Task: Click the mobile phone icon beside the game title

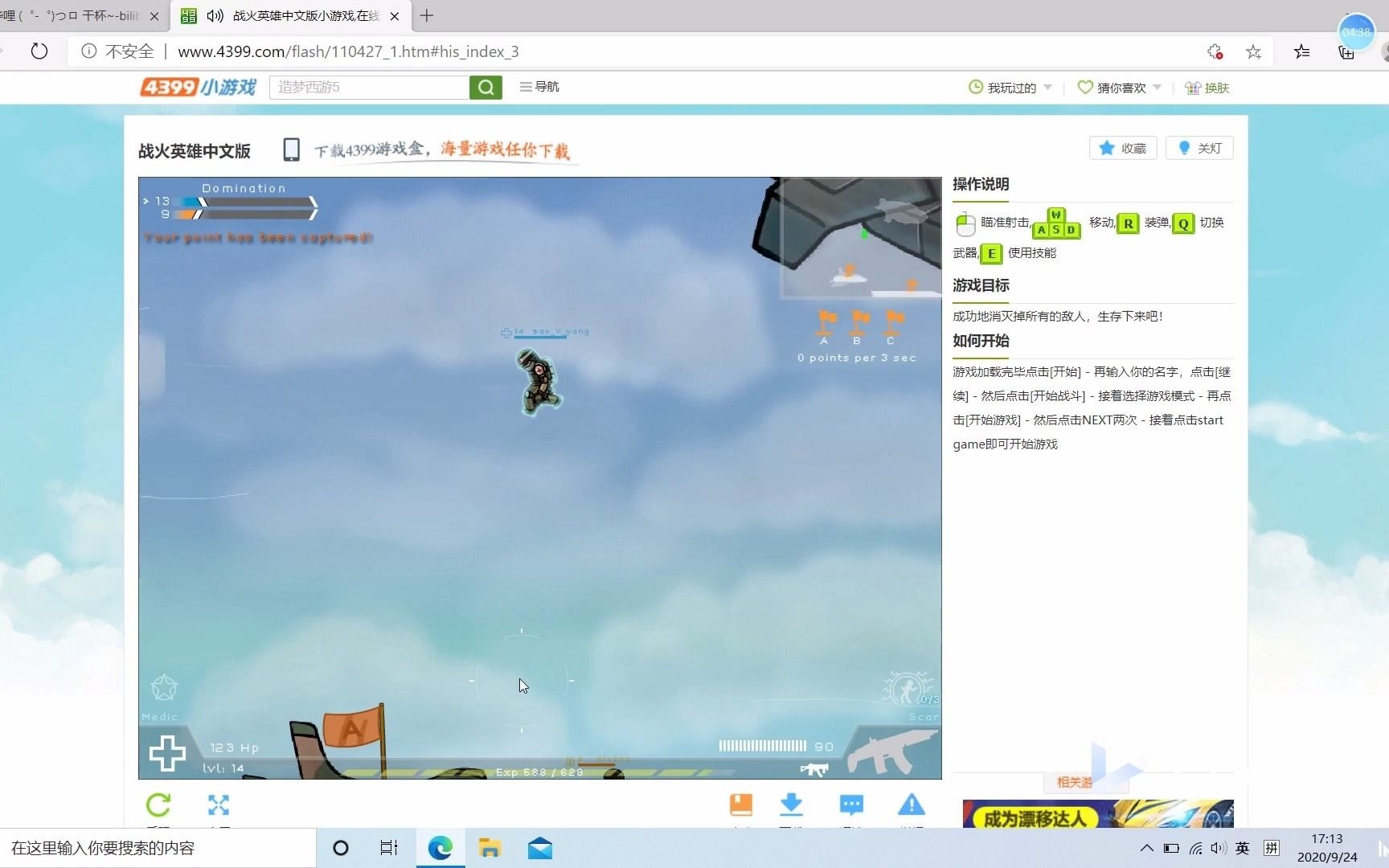Action: pyautogui.click(x=291, y=149)
